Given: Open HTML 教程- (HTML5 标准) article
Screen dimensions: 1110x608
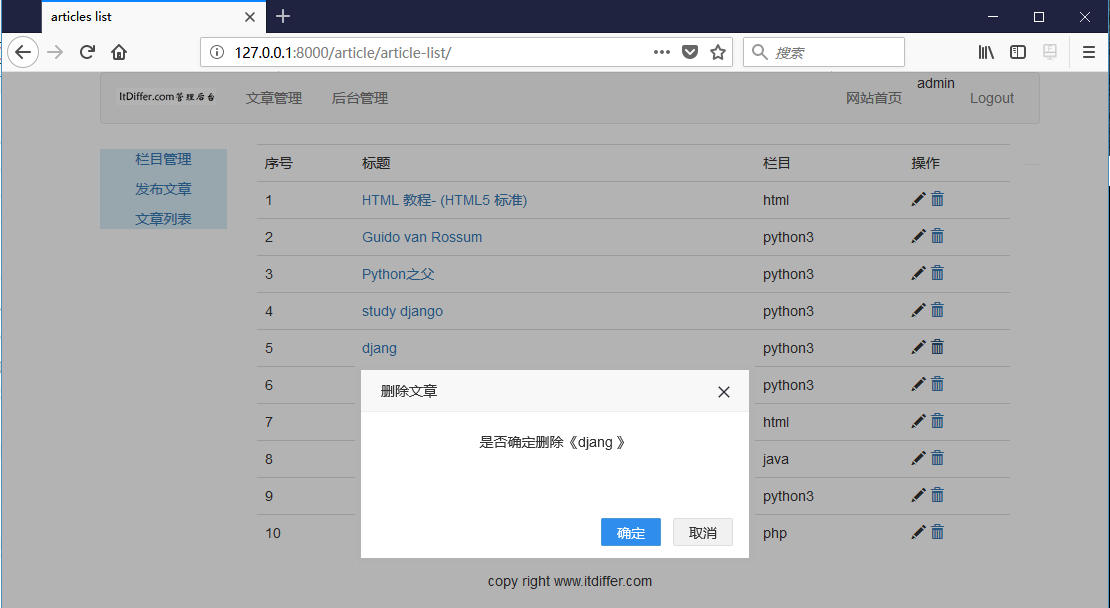Looking at the screenshot, I should click(445, 200).
